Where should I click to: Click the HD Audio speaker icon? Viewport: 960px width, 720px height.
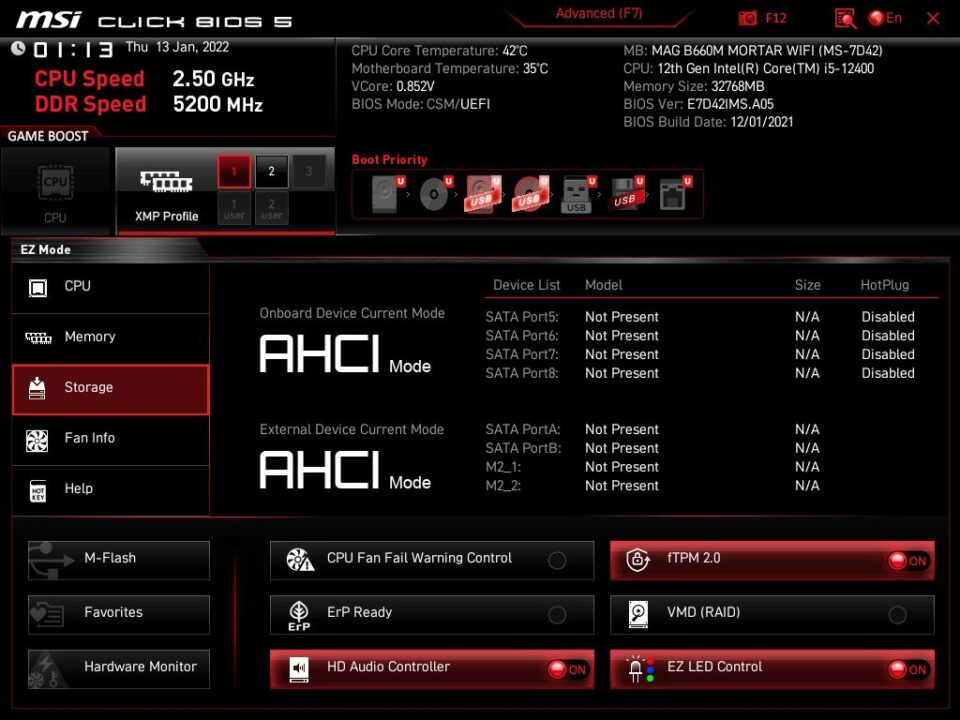tap(299, 669)
